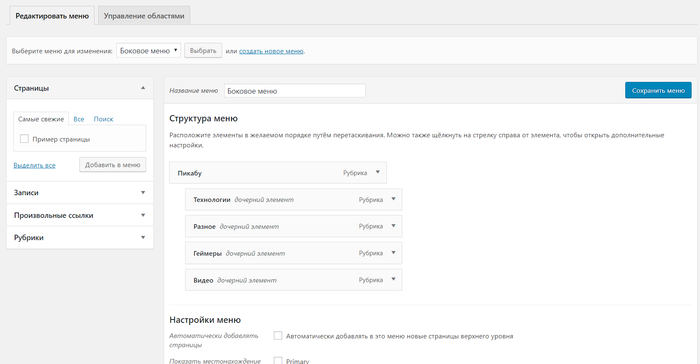Open the Управление областями tab

click(144, 16)
